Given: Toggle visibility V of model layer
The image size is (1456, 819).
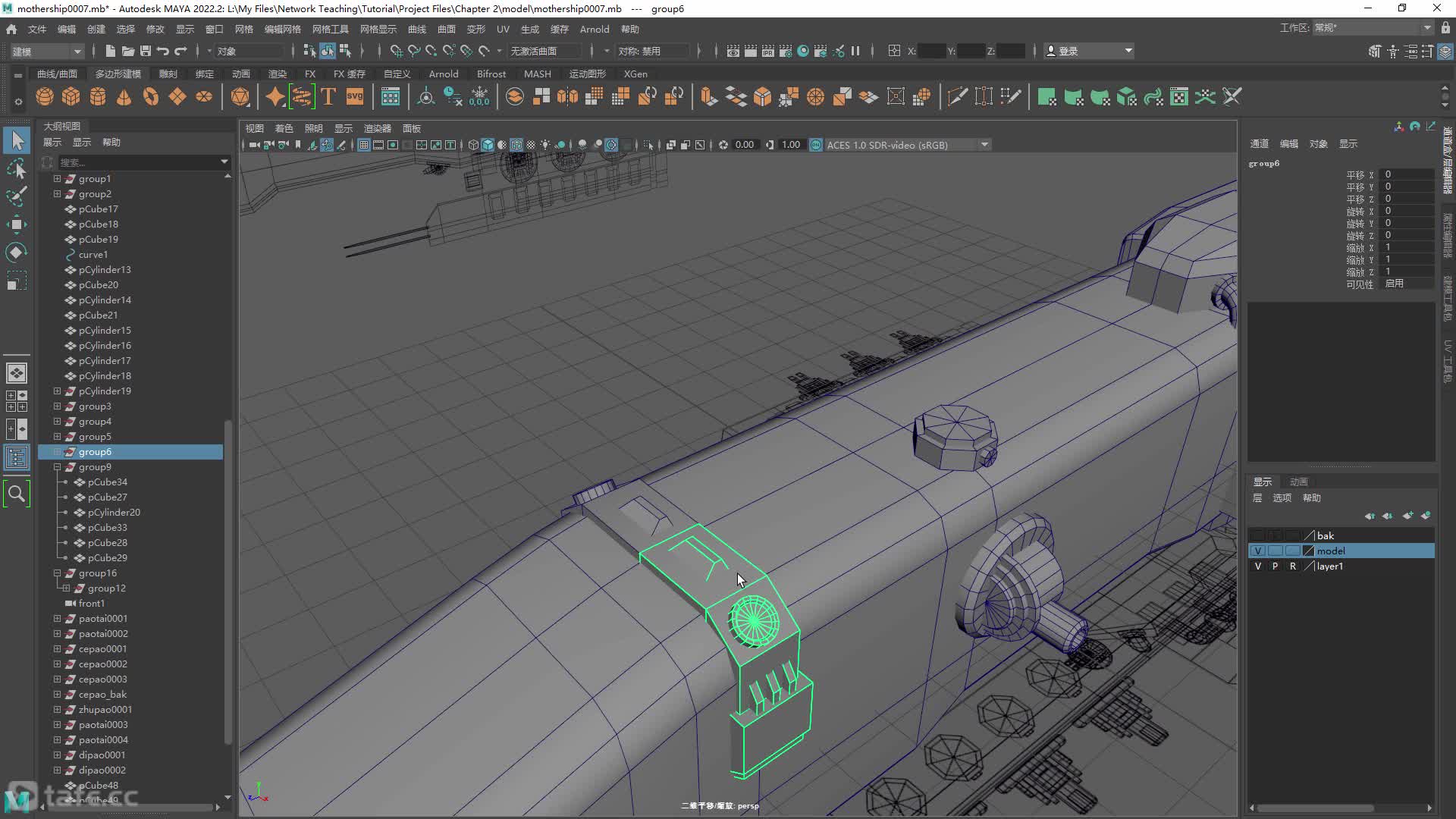Looking at the screenshot, I should pos(1258,551).
